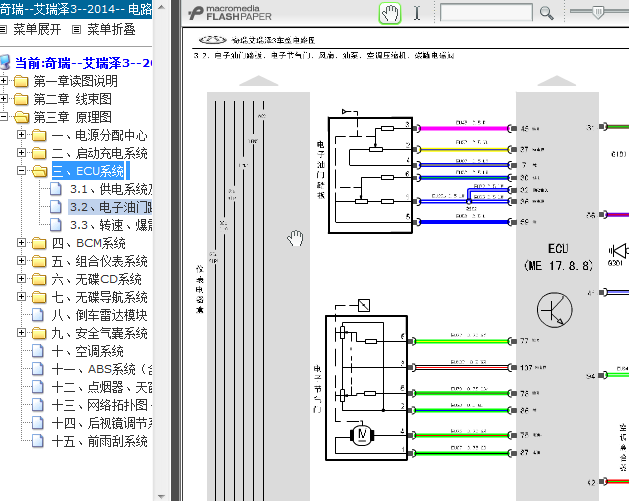Image resolution: width=629 pixels, height=501 pixels.
Task: Click folder icon of 五、组合仪表系统
Action: click(x=39, y=261)
